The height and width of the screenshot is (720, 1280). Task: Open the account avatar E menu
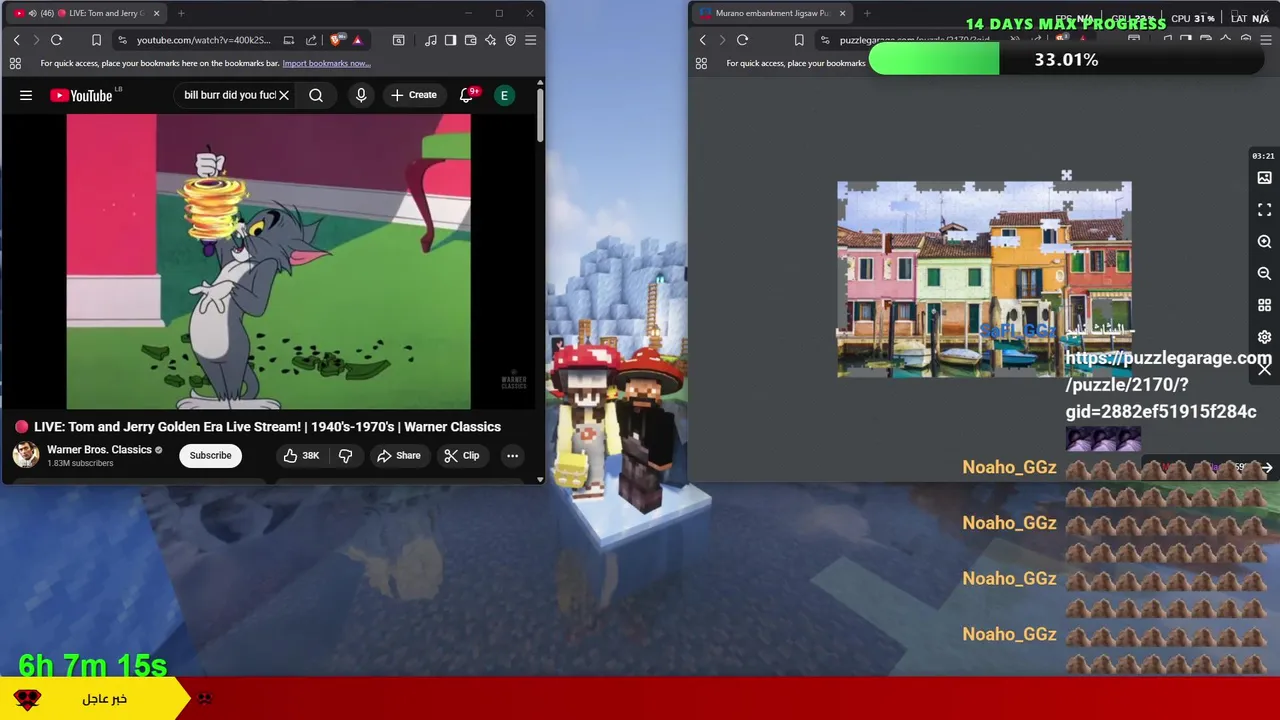pyautogui.click(x=504, y=95)
